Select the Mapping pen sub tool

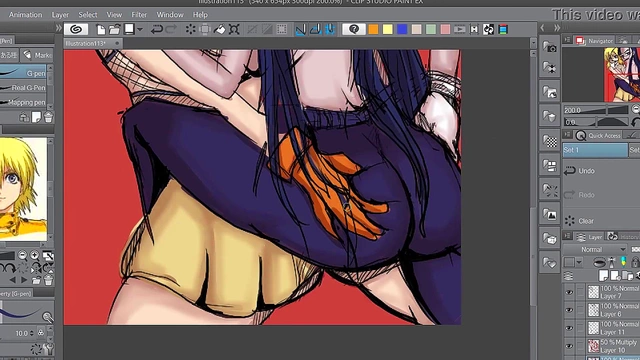pos(23,102)
